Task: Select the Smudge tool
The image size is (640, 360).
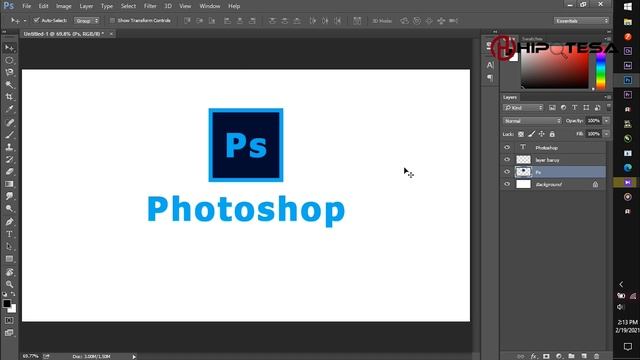Action: 9,196
